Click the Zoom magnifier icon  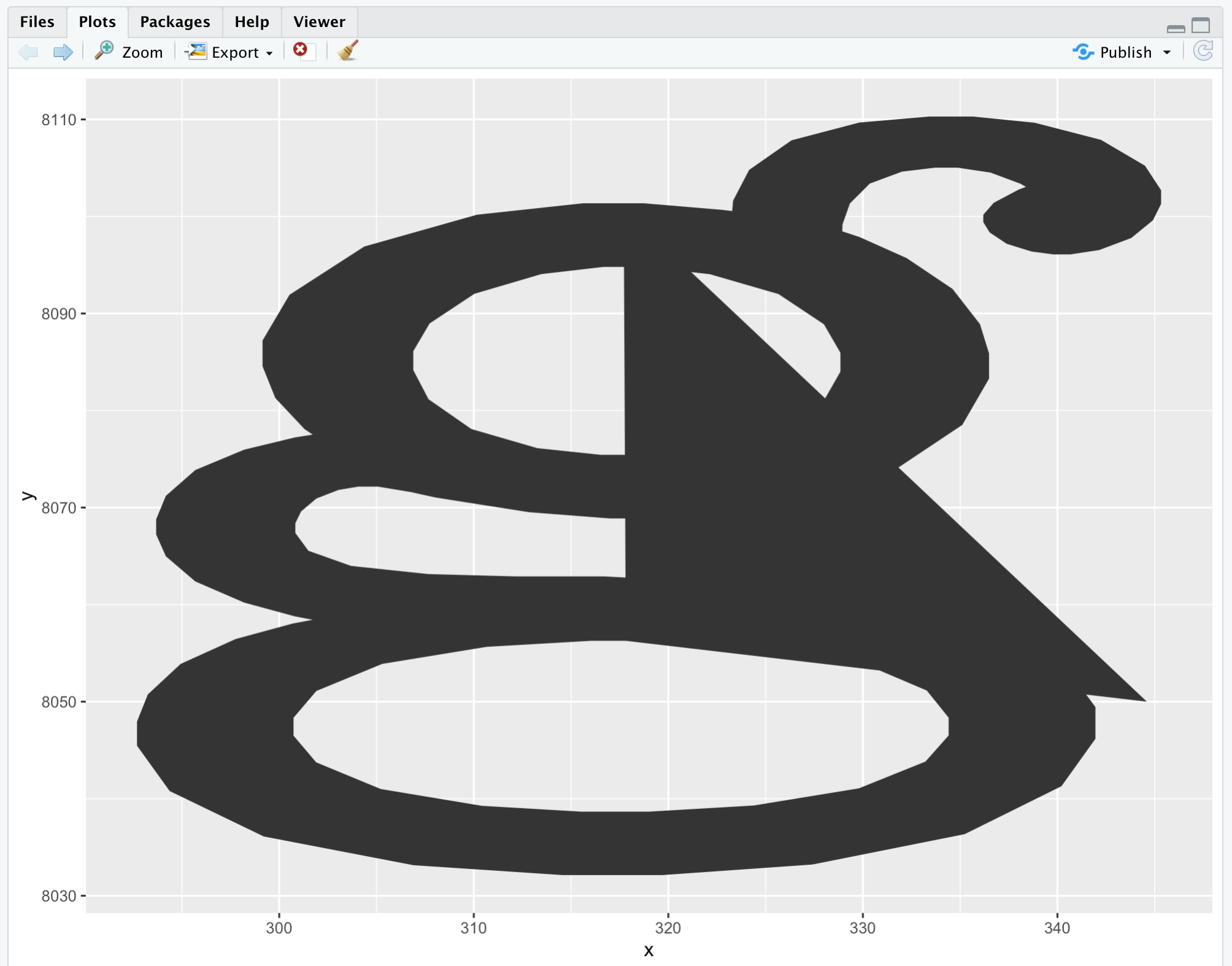104,51
